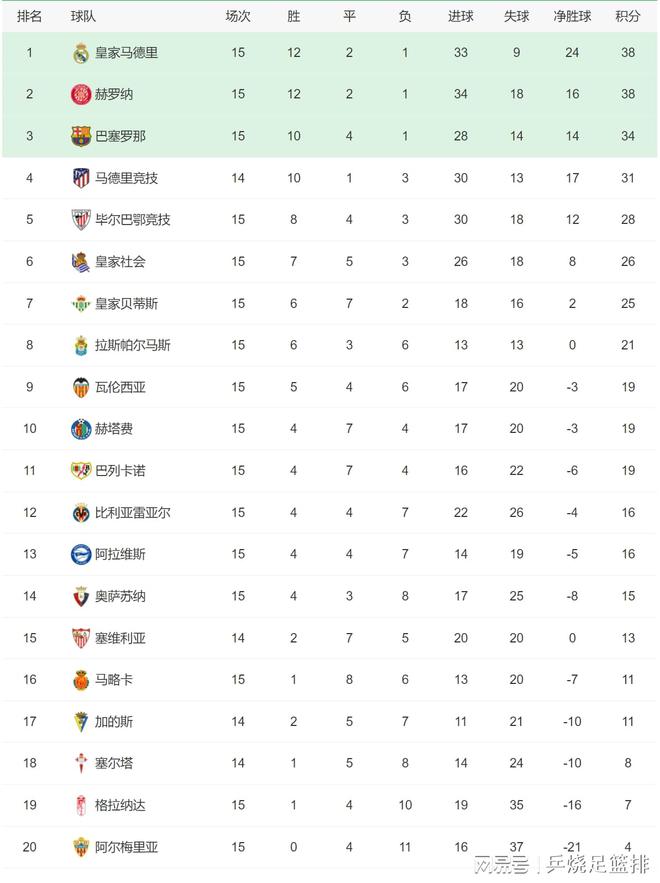The image size is (660, 883).
Task: Click the Alavés blue round crest
Action: [81, 554]
